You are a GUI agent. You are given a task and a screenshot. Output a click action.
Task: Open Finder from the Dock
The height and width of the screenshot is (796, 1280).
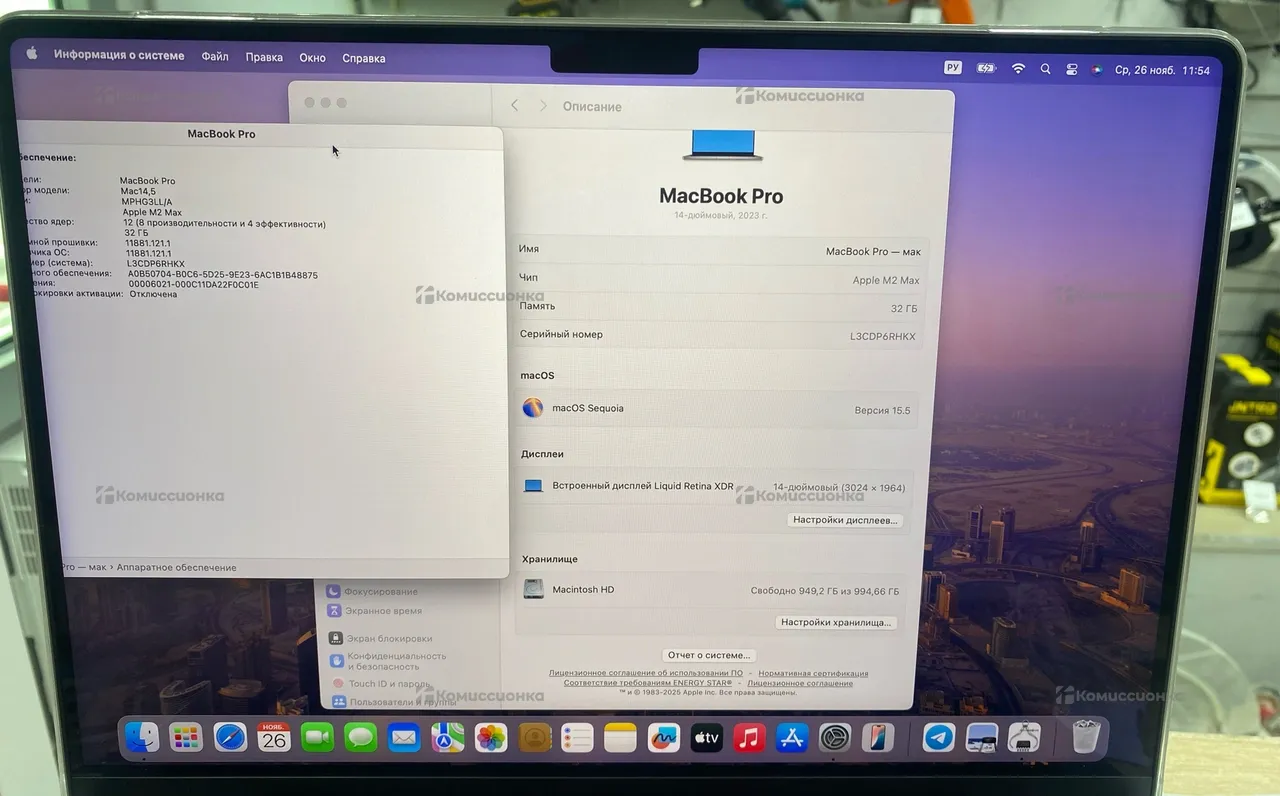coord(142,738)
